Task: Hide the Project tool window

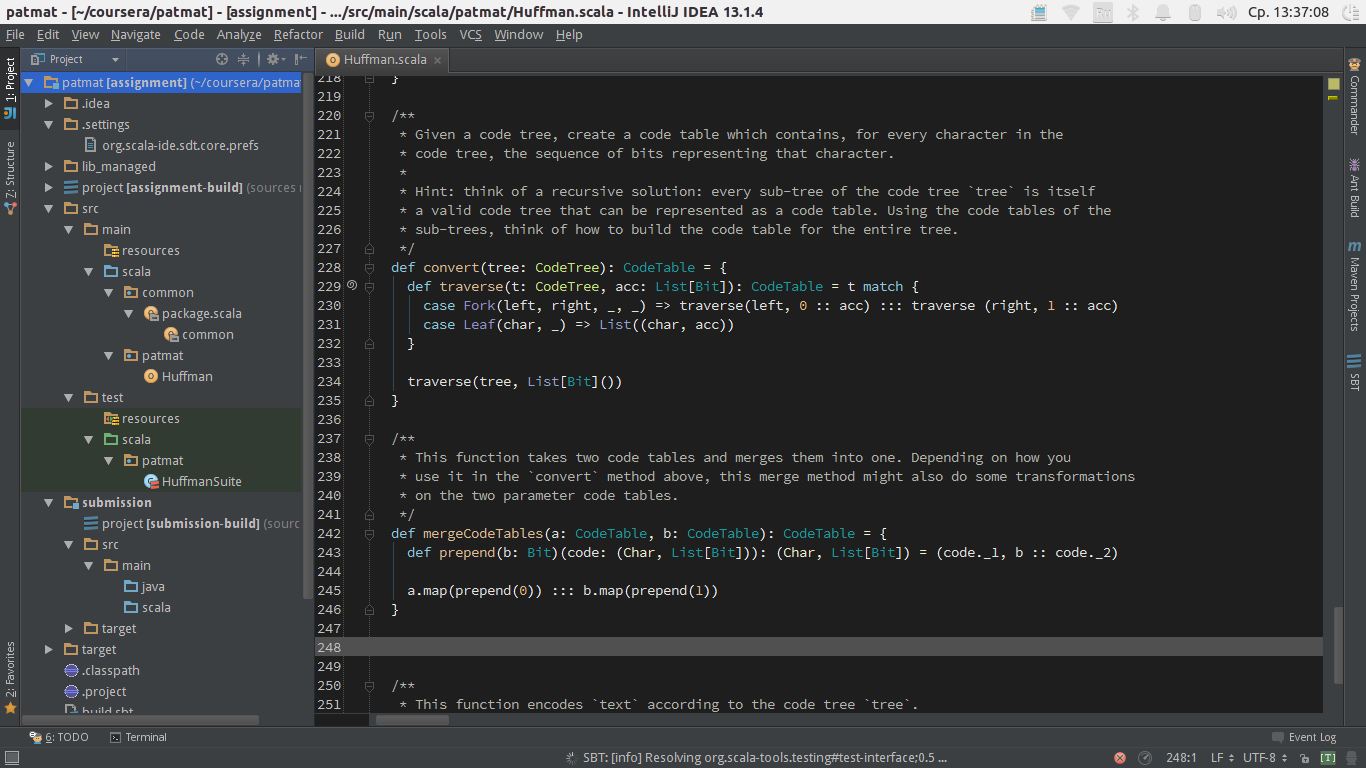Action: [300, 59]
